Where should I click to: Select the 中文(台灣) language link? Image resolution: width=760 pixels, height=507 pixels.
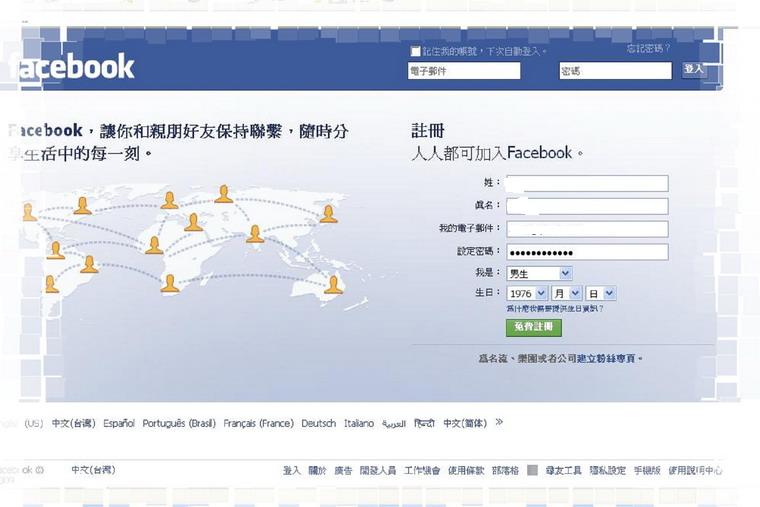pos(74,423)
